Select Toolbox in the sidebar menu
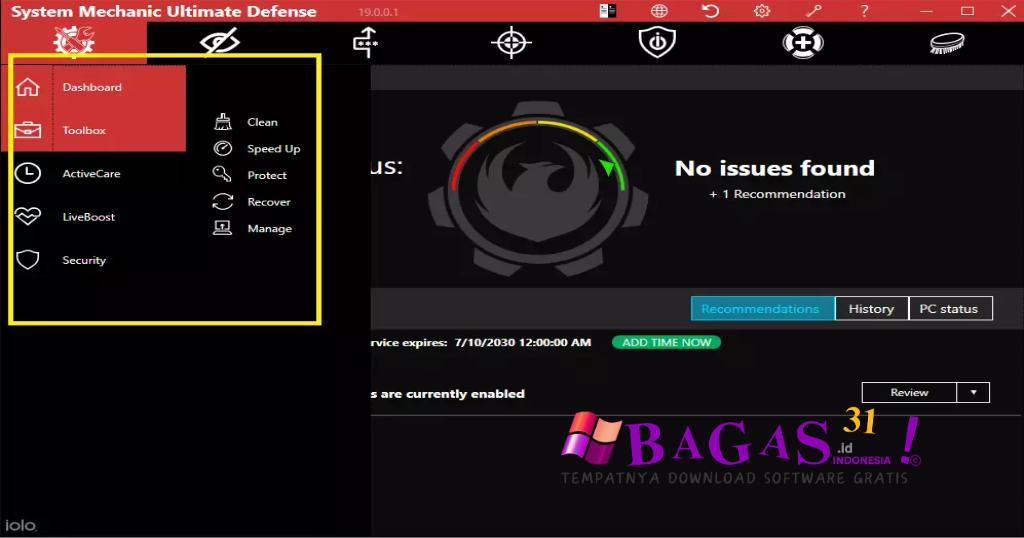This screenshot has height=538, width=1024. (84, 131)
